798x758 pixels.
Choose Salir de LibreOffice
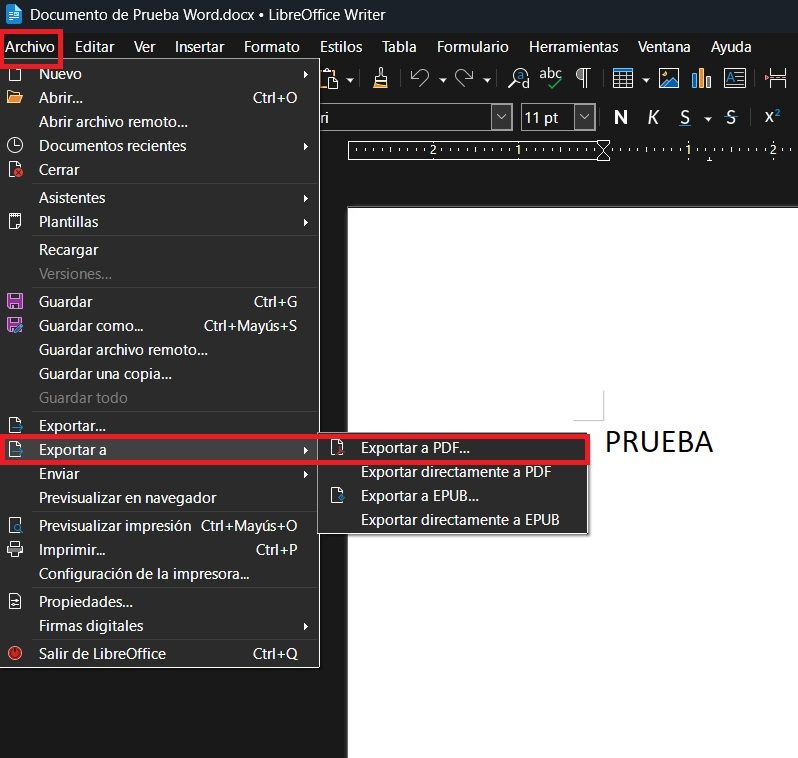coord(159,654)
